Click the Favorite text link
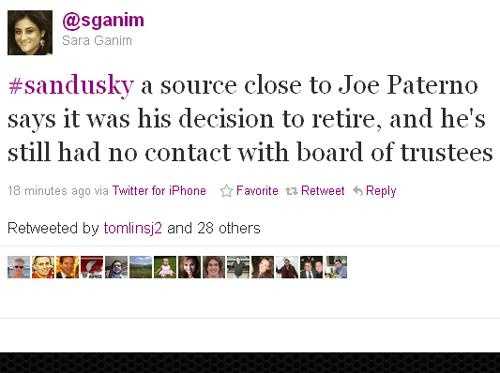This screenshot has width=500, height=373. click(x=257, y=191)
